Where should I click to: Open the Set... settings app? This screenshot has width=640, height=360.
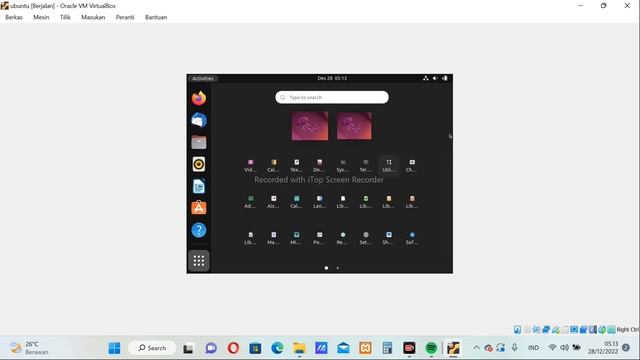[x=366, y=238]
